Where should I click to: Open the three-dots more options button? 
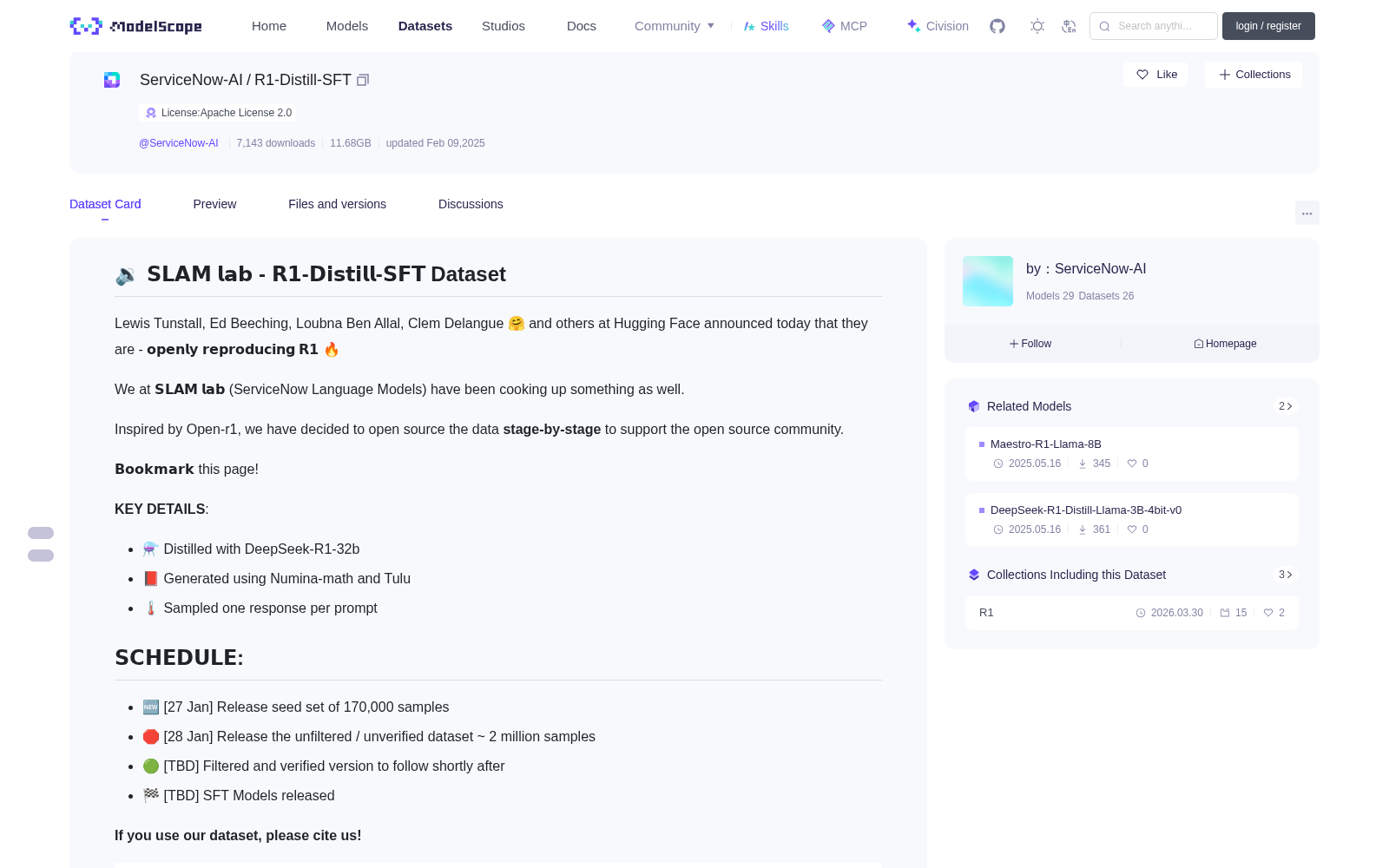1307,214
